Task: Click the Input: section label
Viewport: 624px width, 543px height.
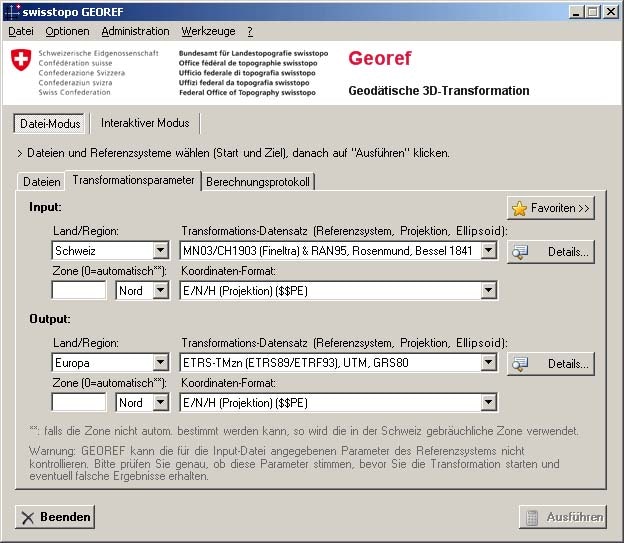Action: pyautogui.click(x=45, y=207)
